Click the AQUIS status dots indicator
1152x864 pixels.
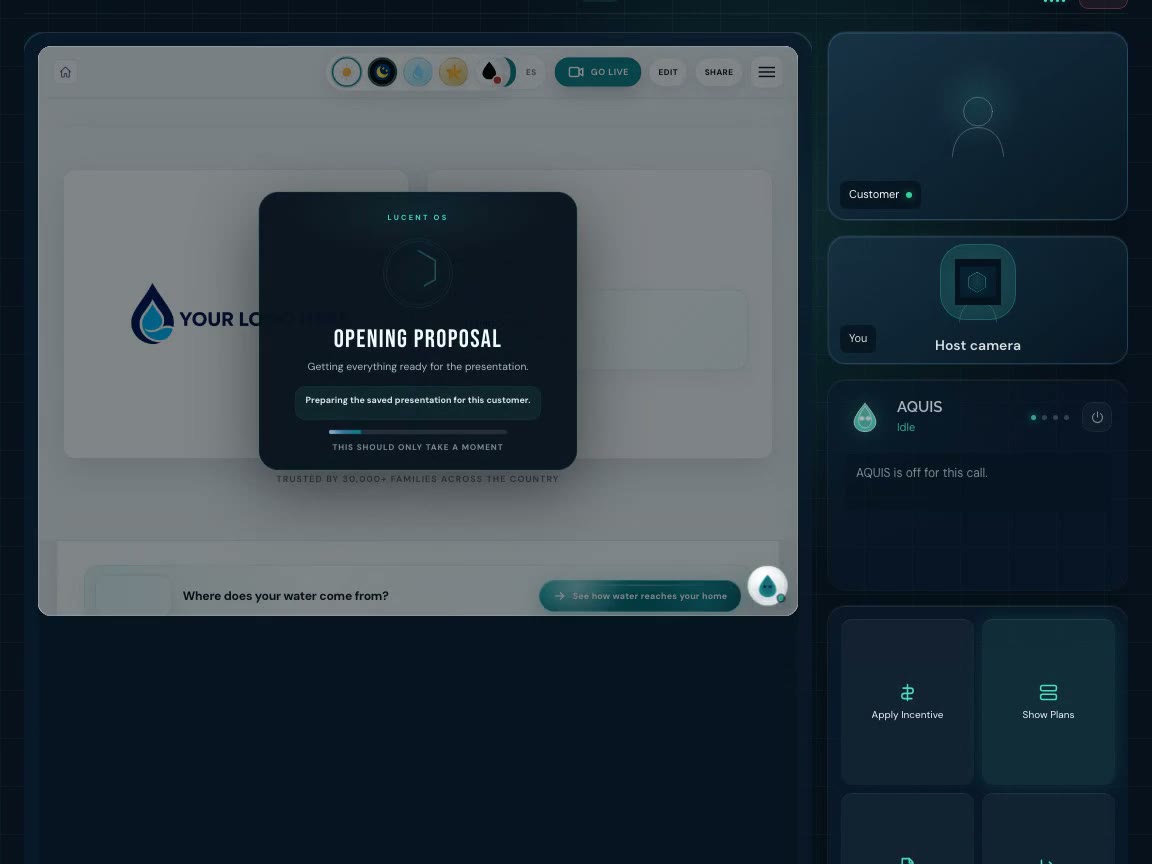click(1050, 417)
